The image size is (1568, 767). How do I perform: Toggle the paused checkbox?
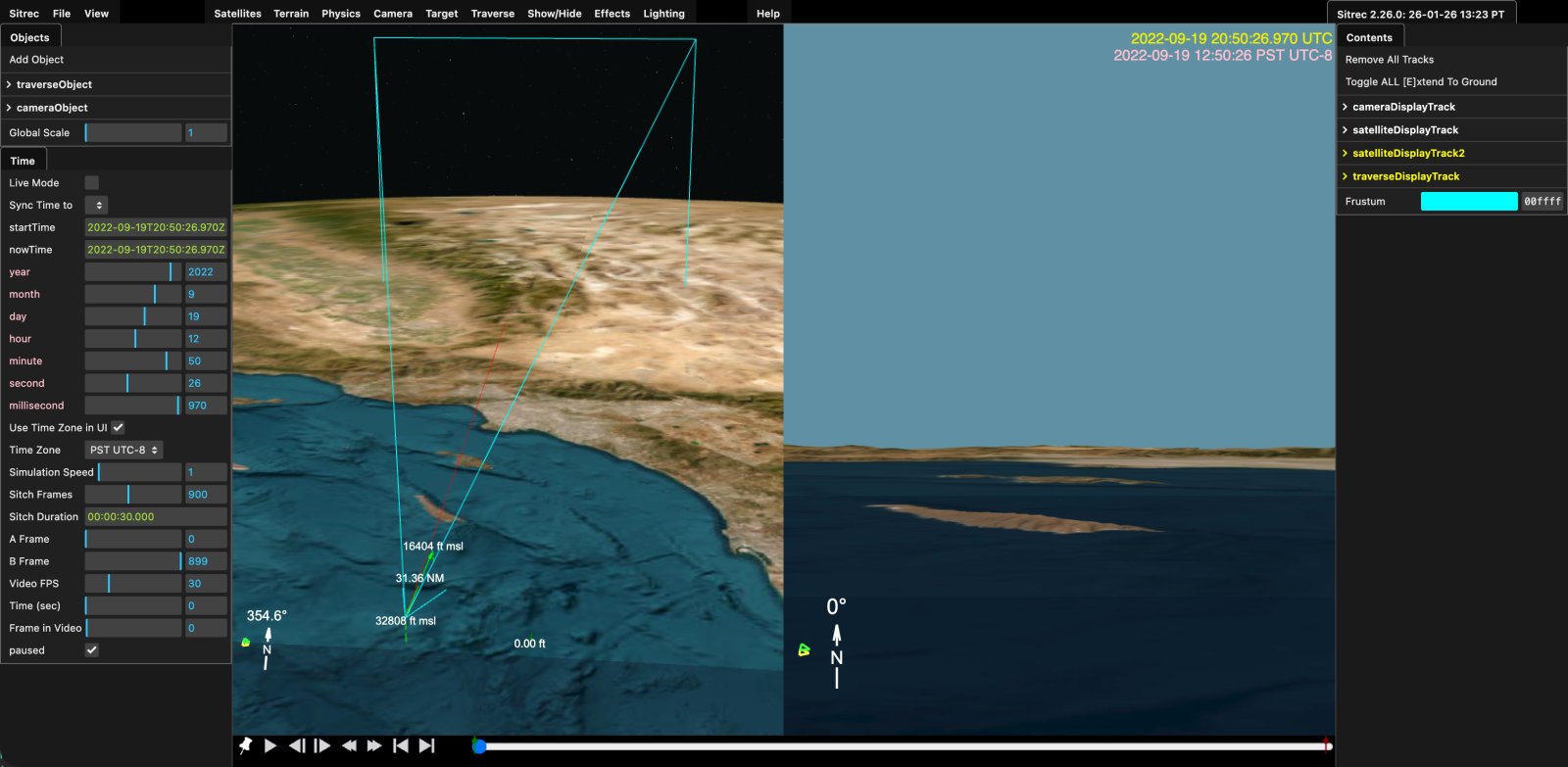point(91,650)
